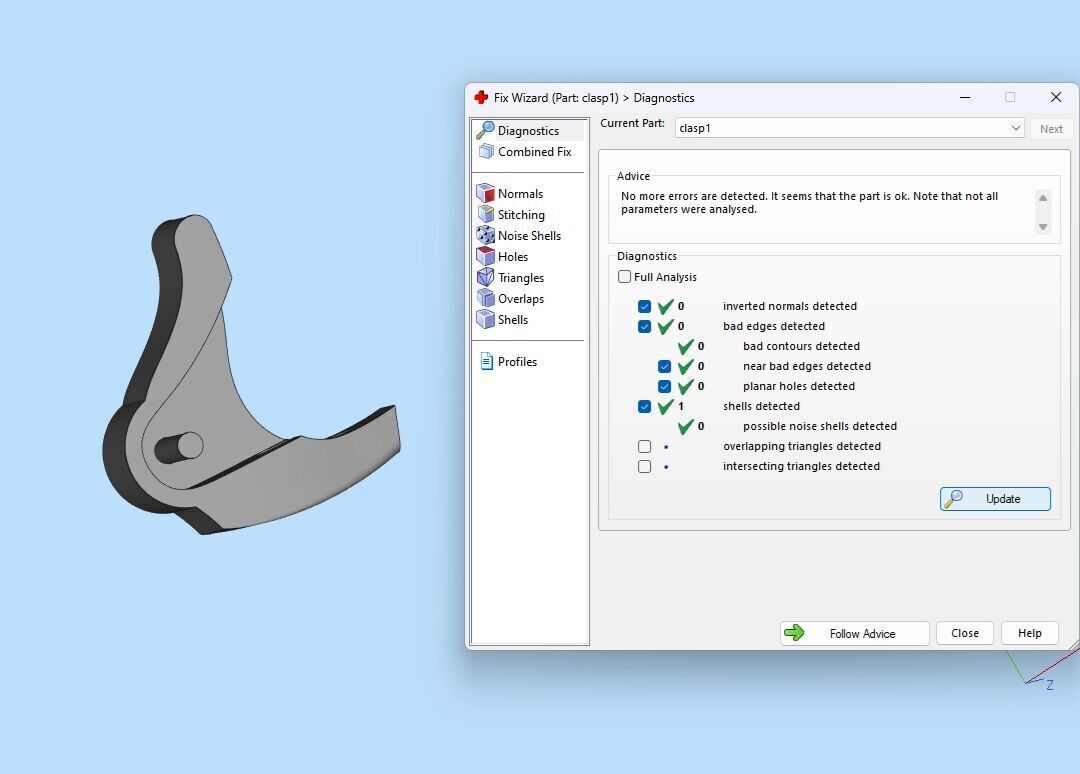This screenshot has height=774, width=1080.
Task: Click the Holes cube icon
Action: 486,256
